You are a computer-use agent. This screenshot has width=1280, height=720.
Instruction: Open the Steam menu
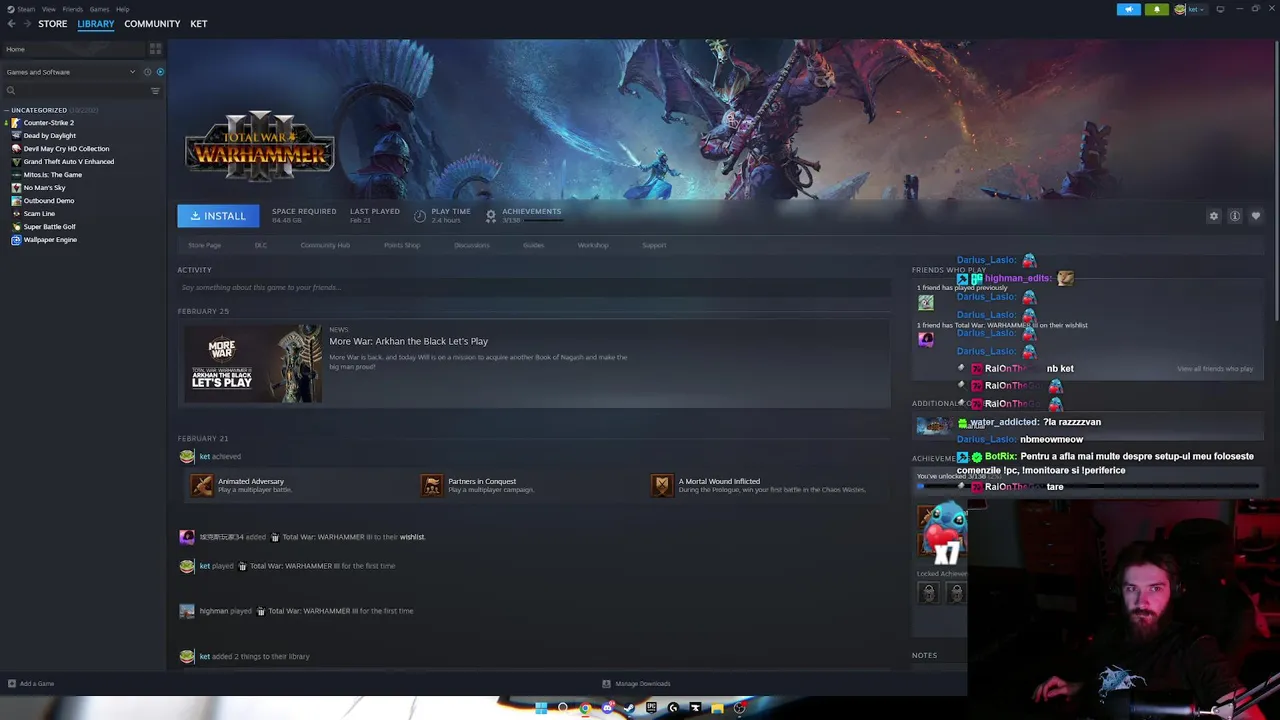26,9
